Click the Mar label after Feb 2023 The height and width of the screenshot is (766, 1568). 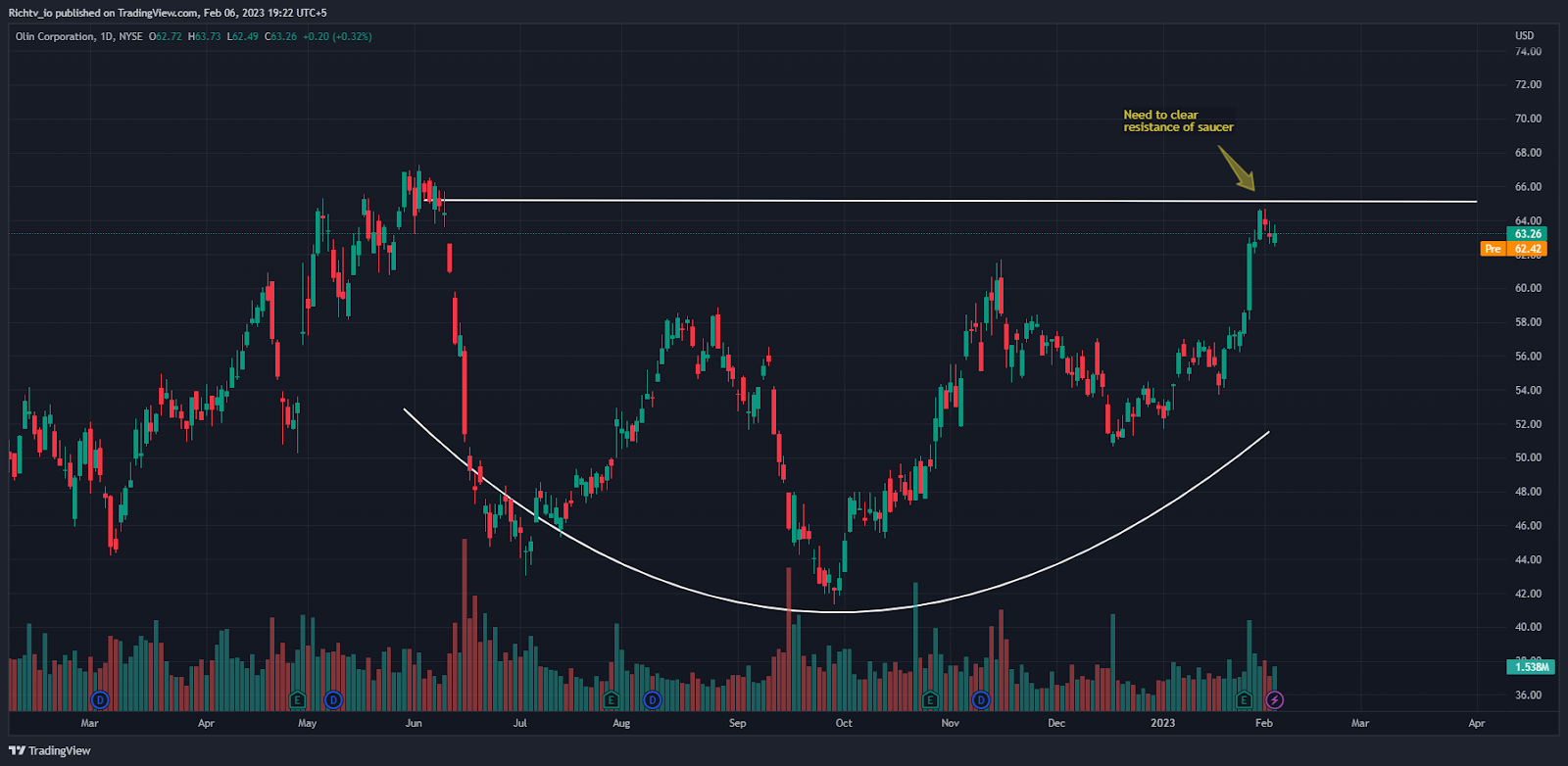[x=1360, y=723]
